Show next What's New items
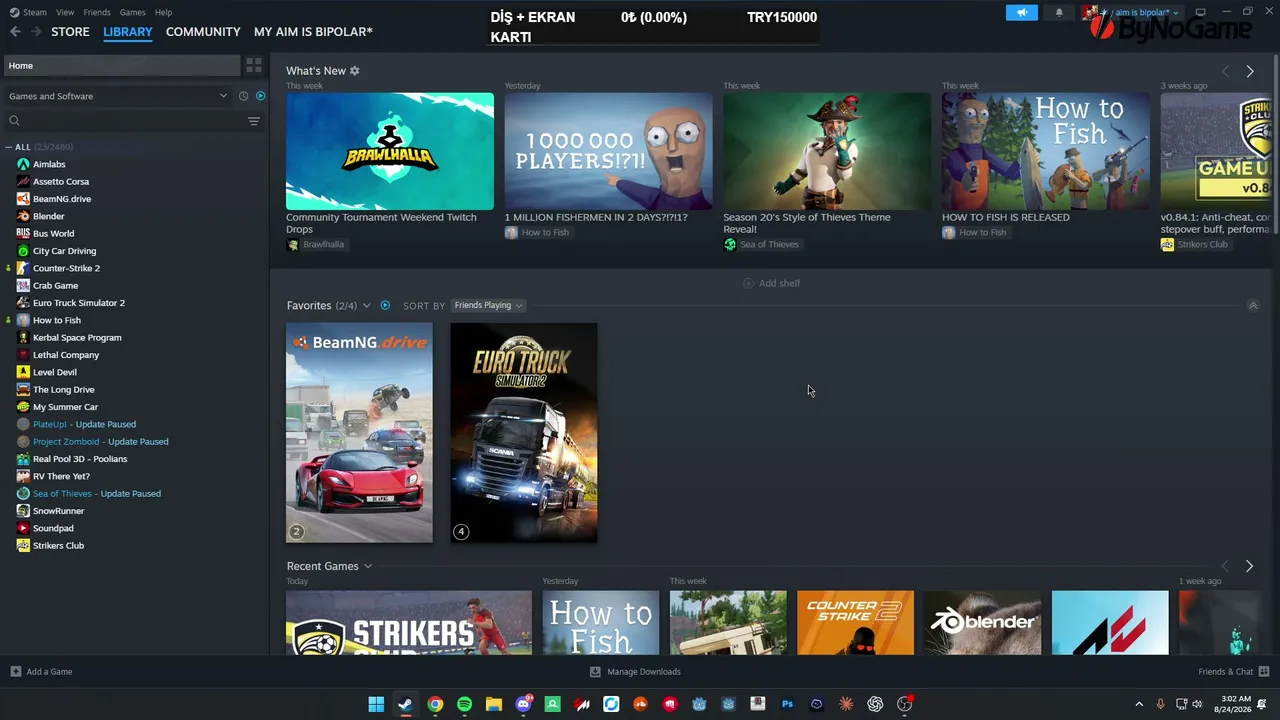The image size is (1280, 720). [x=1249, y=71]
